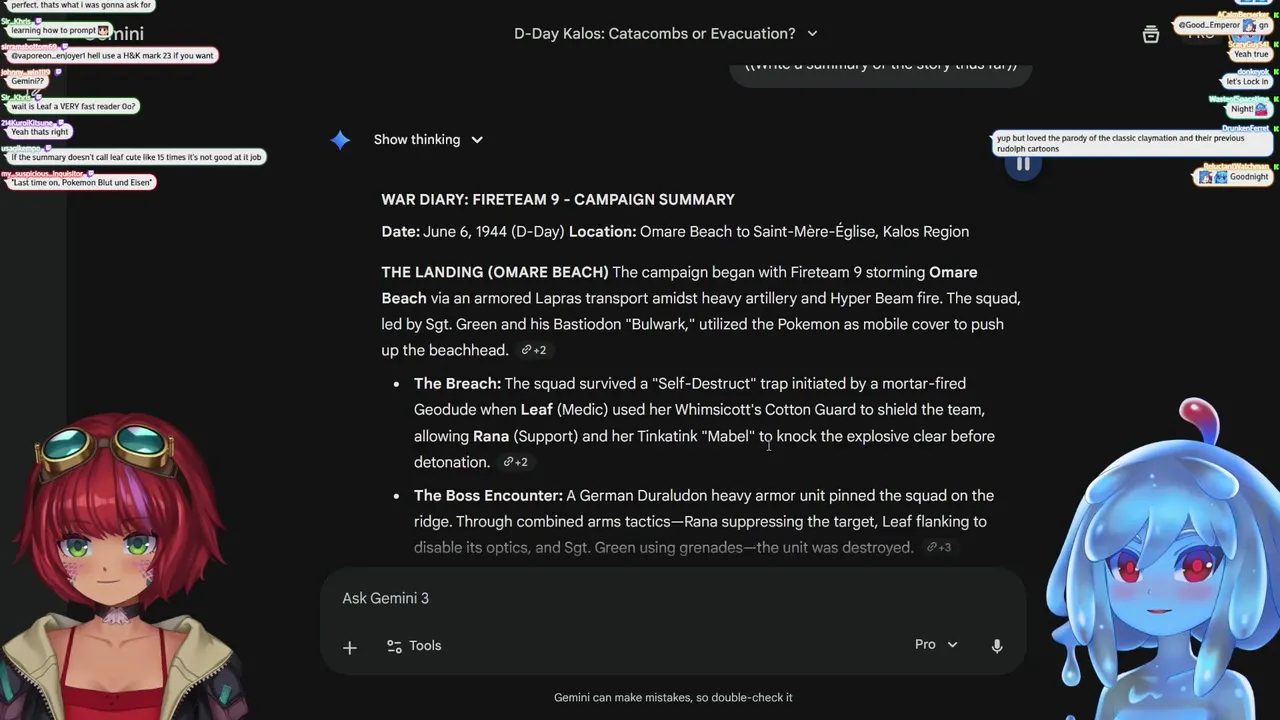Click the text Omare Beach to Saint-Mère-Église, Kalos Region

[804, 232]
